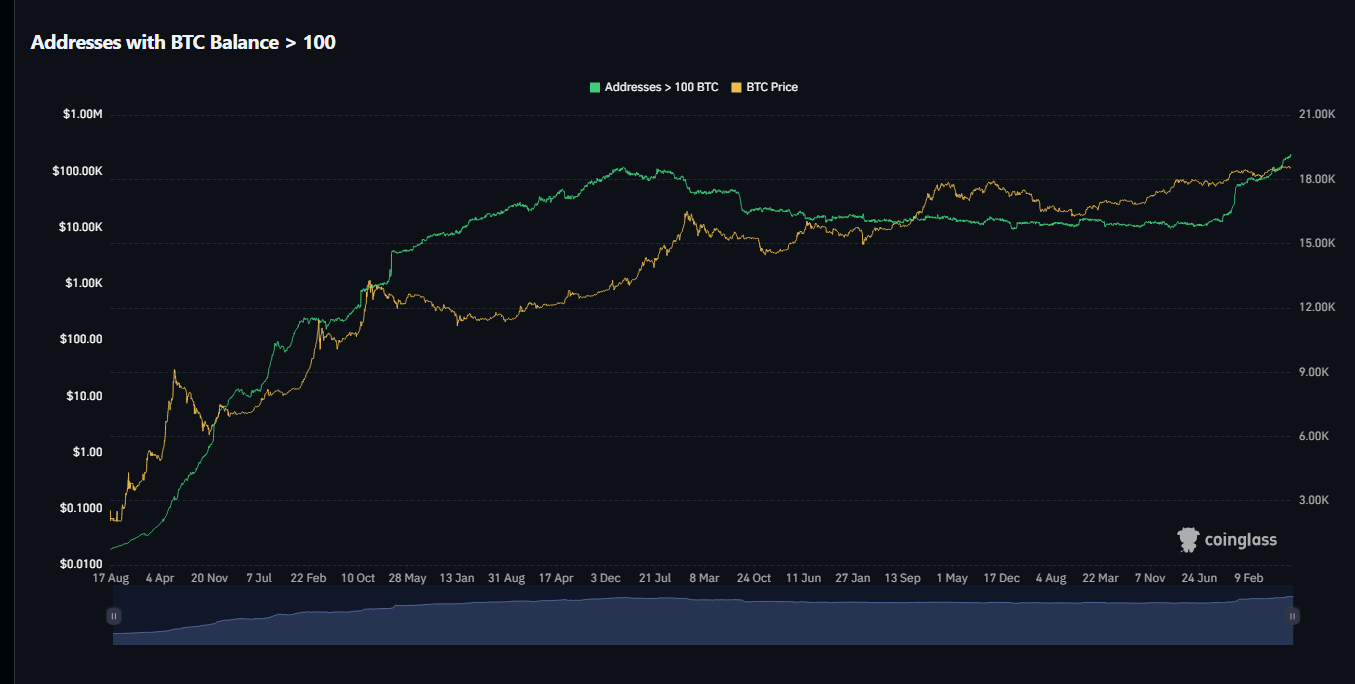Click the green Addresses > 100 BTC legend swatch
Screen dimensions: 1355x684
(x=596, y=87)
